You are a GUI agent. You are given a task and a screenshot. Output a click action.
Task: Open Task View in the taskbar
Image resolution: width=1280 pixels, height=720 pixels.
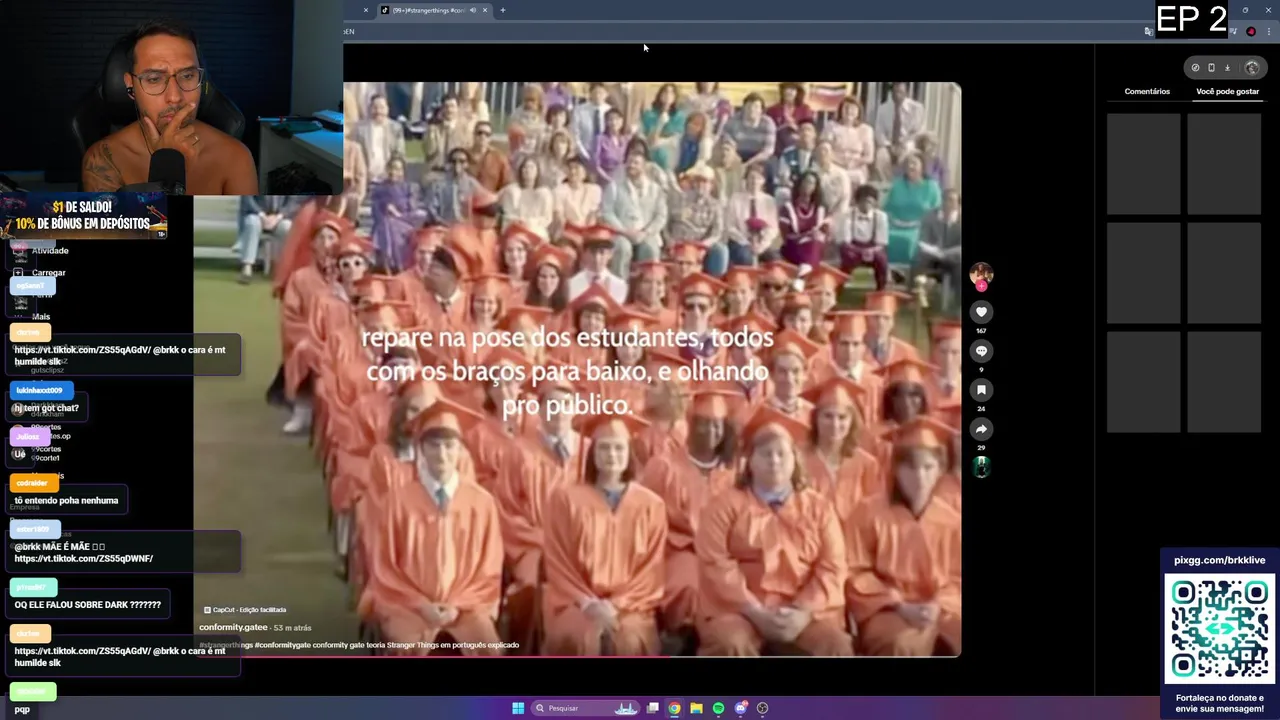point(653,708)
